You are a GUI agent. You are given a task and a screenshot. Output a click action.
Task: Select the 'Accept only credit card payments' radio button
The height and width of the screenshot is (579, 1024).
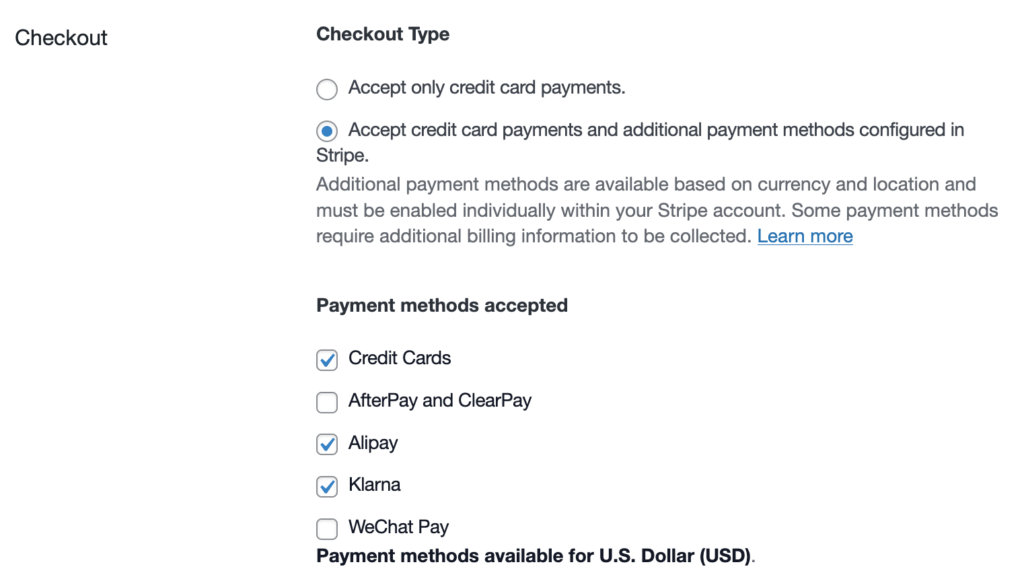pos(327,89)
